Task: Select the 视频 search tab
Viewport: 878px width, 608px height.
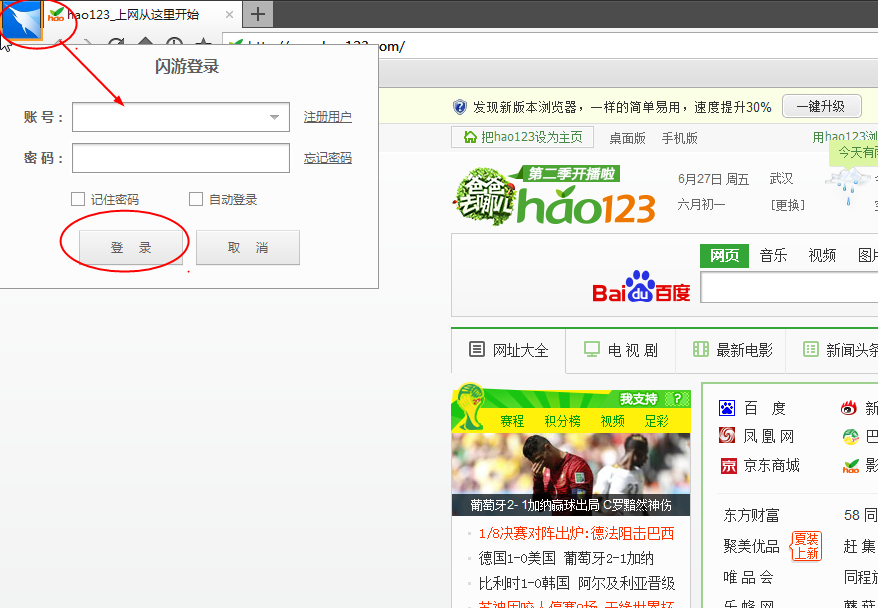Action: 822,255
